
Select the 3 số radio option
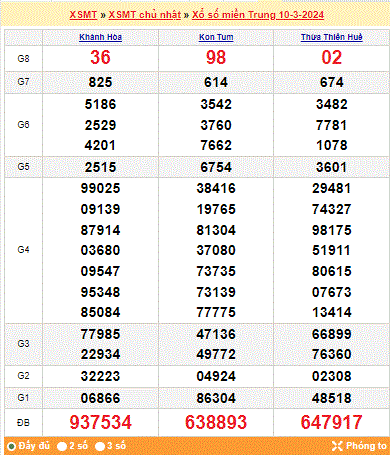tap(100, 446)
